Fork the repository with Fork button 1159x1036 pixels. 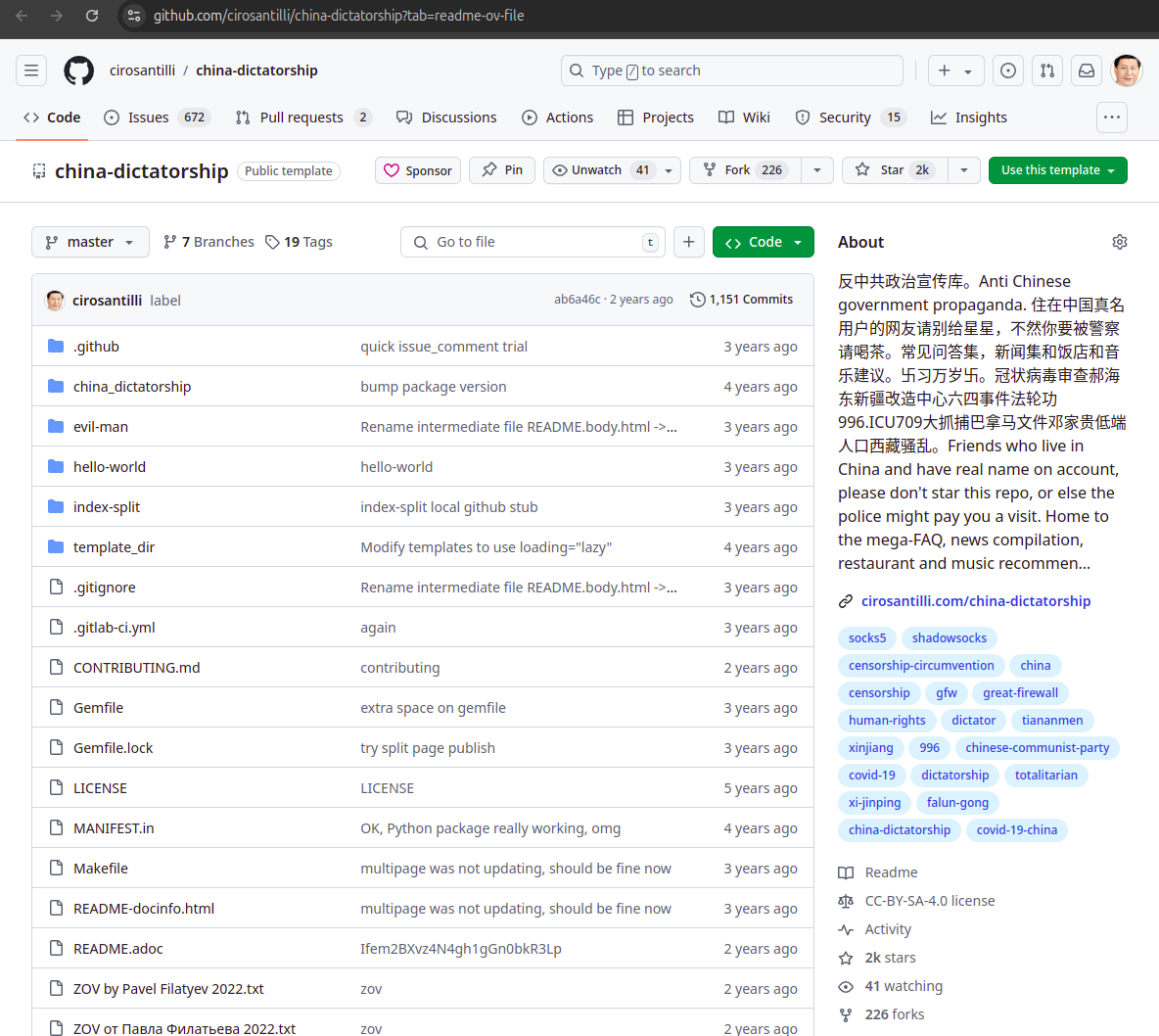coord(744,170)
